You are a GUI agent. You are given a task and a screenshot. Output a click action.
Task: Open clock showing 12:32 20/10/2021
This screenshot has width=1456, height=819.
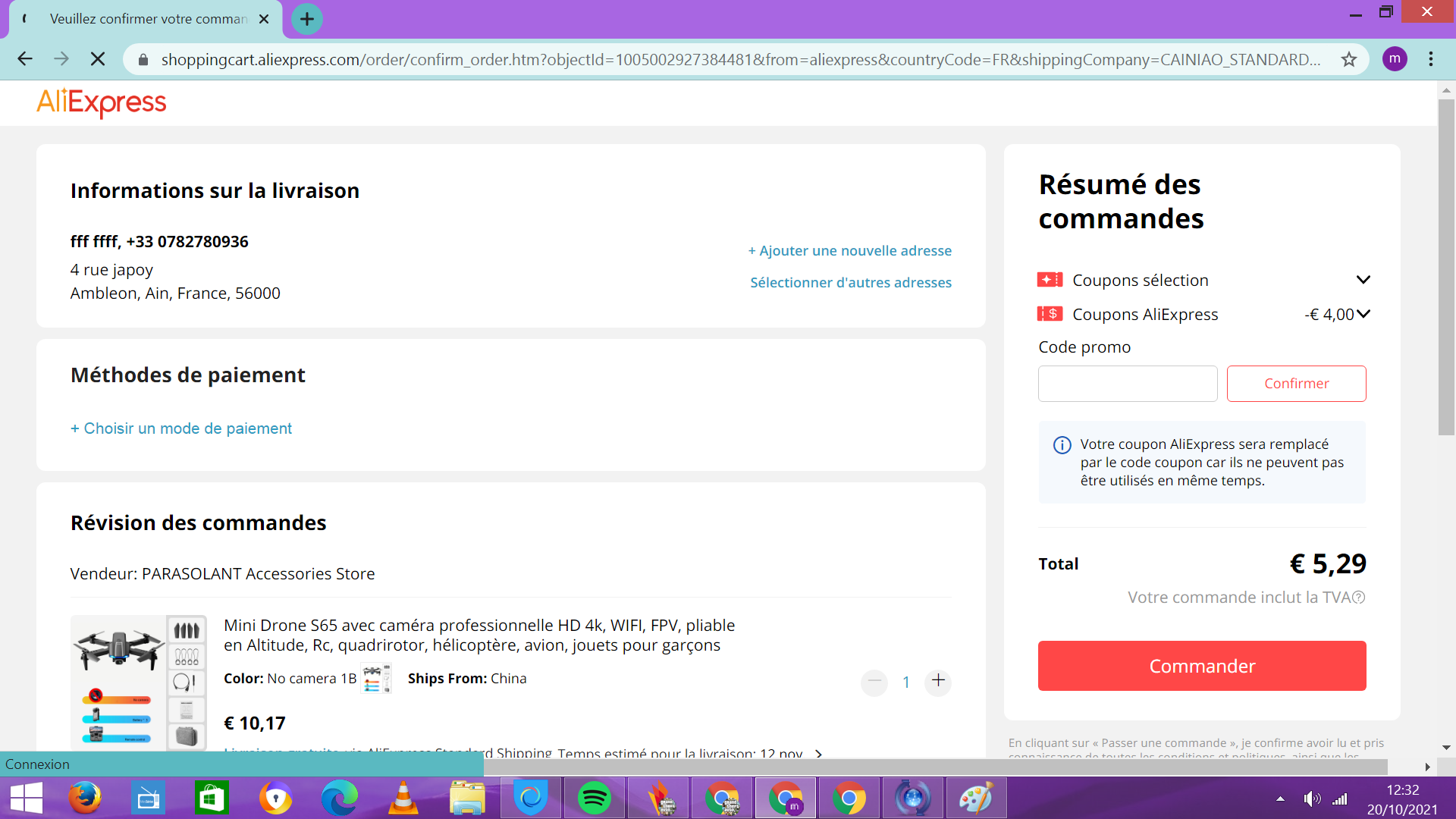[x=1403, y=799]
